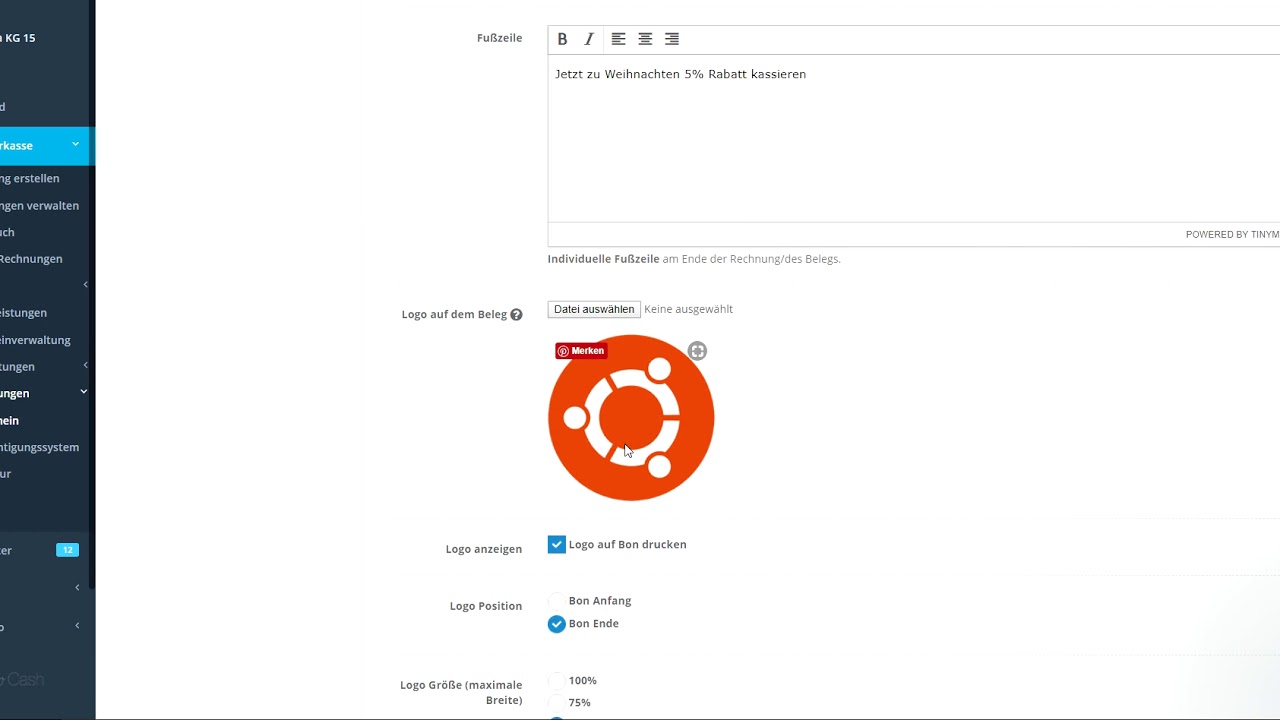Open 'eistungen' sidebar item
The image size is (1280, 720).
[x=23, y=313]
